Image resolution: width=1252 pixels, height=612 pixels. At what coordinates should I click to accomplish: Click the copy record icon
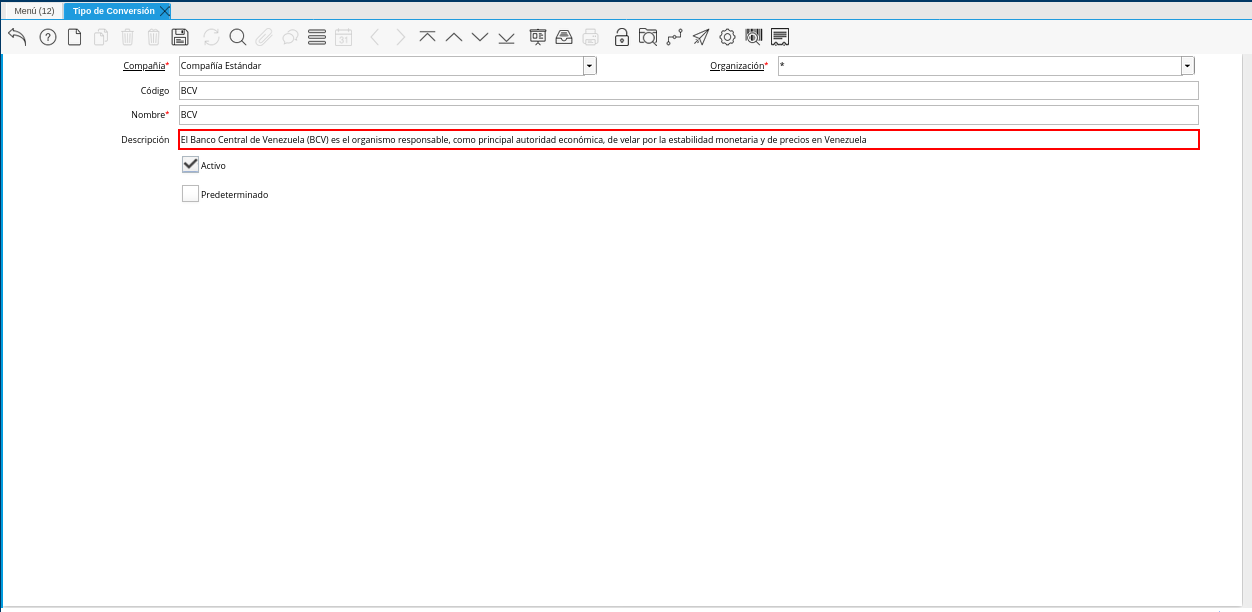101,37
